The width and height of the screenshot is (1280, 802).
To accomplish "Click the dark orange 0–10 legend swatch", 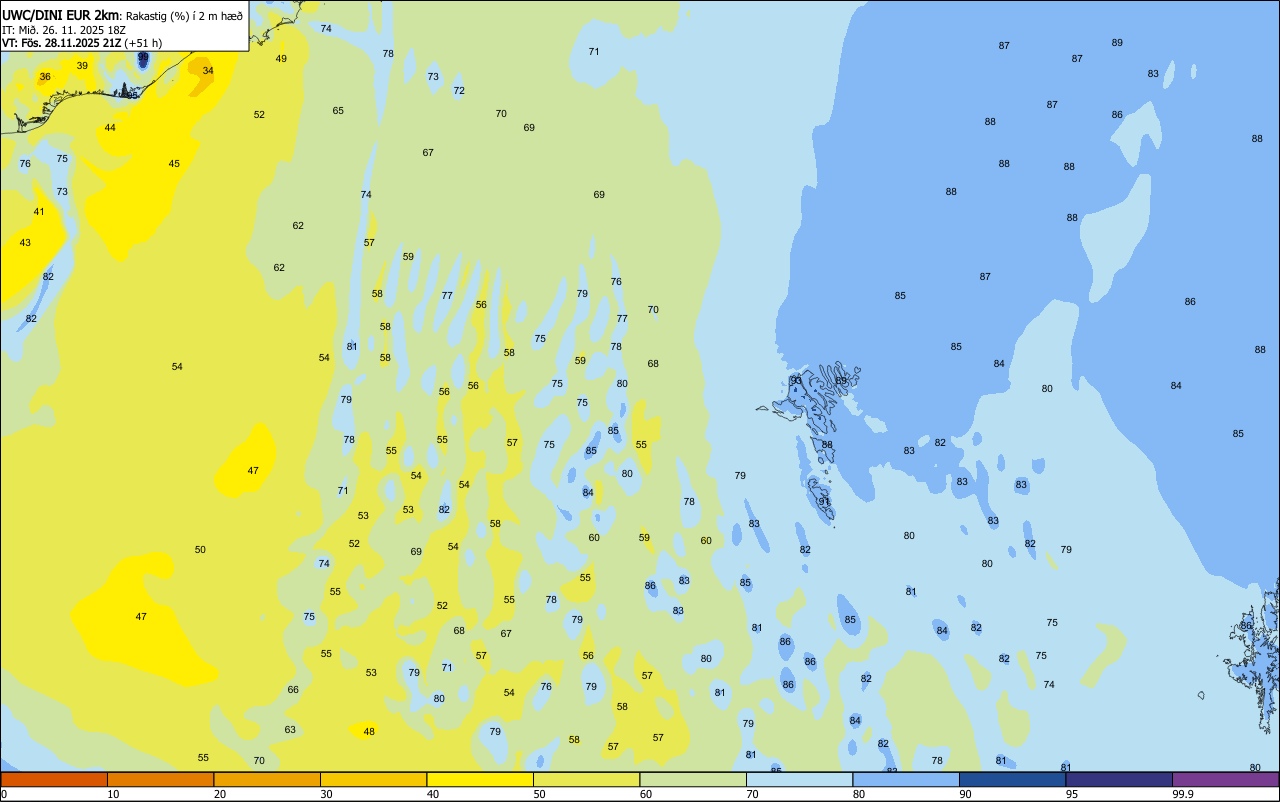I will (54, 779).
